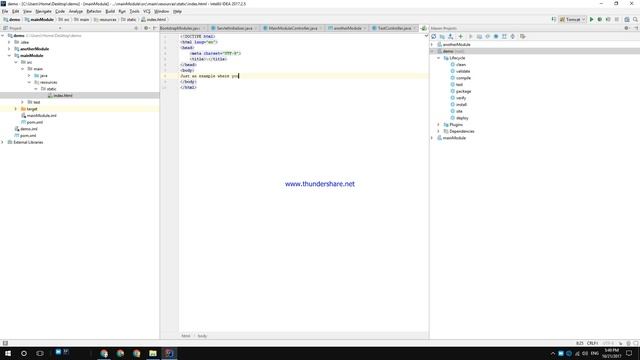Expand java folder in Project tree
Image resolution: width=640 pixels, height=360 pixels.
[x=29, y=76]
